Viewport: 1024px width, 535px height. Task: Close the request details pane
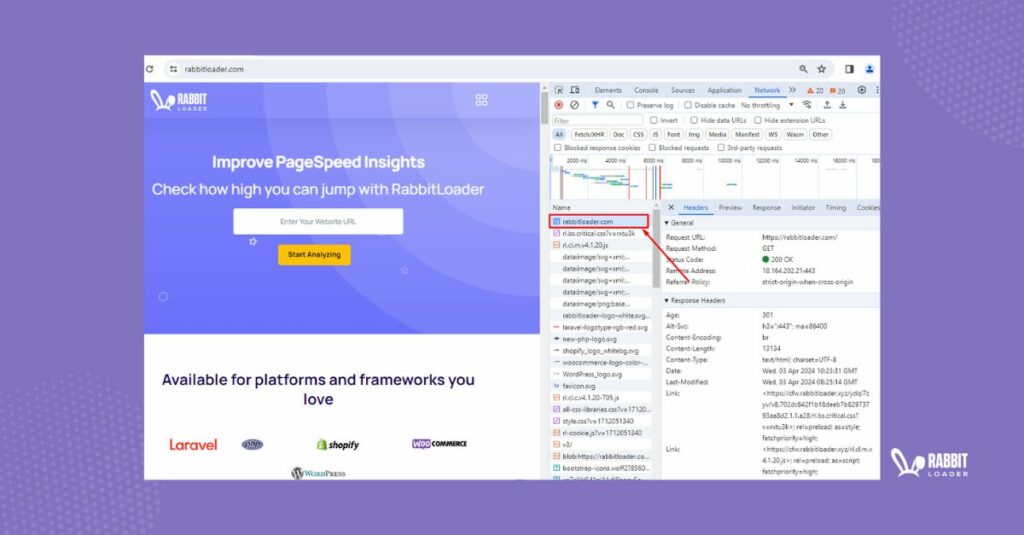click(x=671, y=207)
